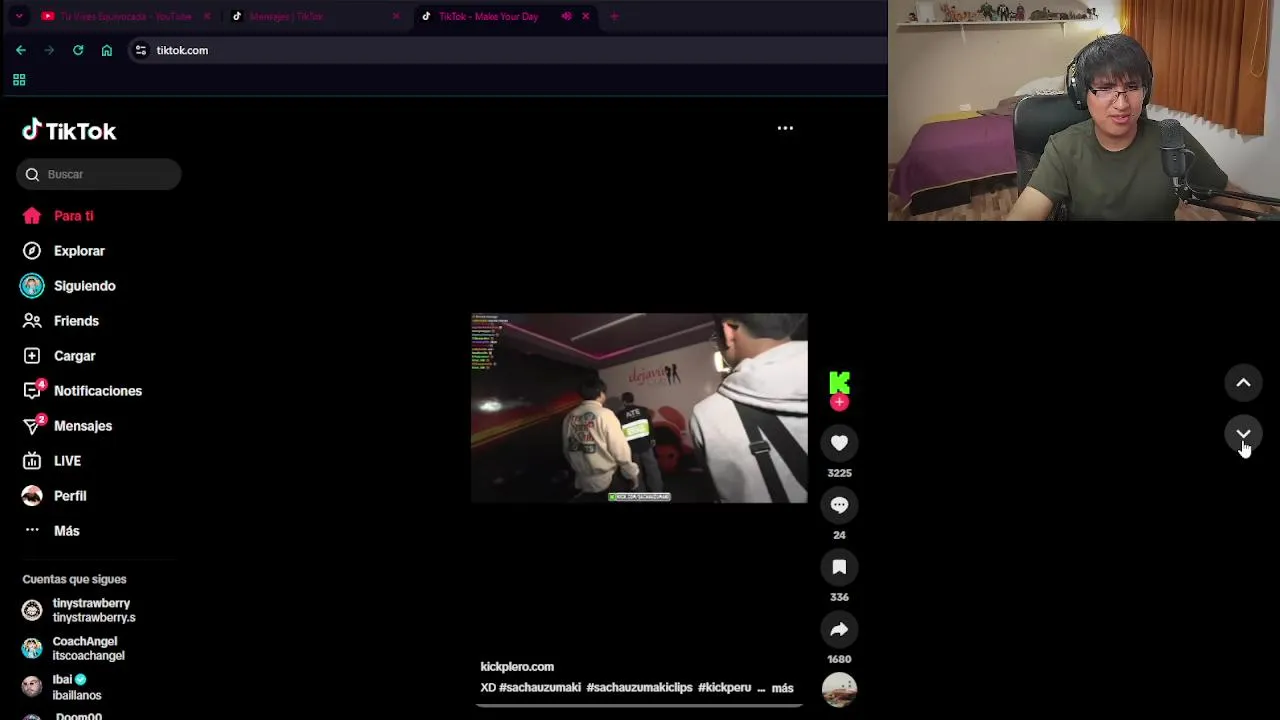The width and height of the screenshot is (1280, 720).
Task: Click the browser home icon
Action: coord(107,50)
